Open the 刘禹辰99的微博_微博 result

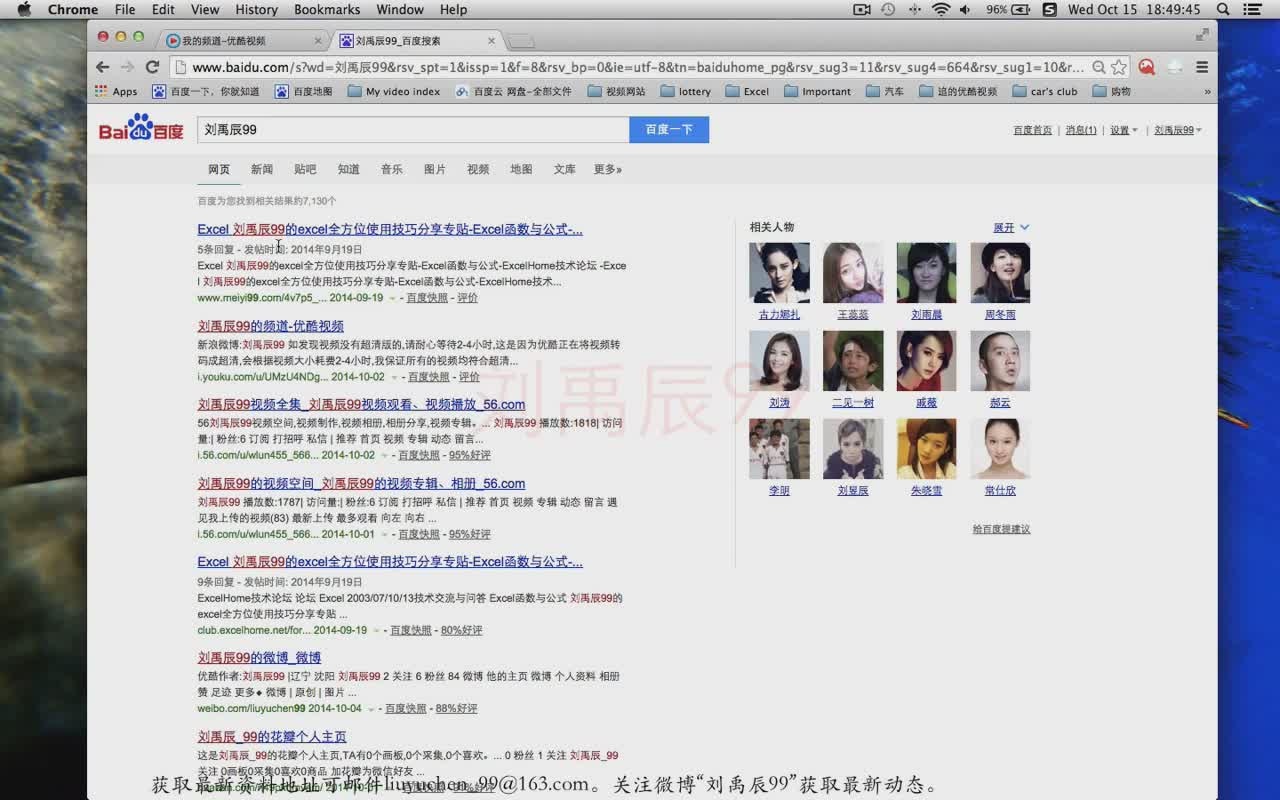pos(259,657)
